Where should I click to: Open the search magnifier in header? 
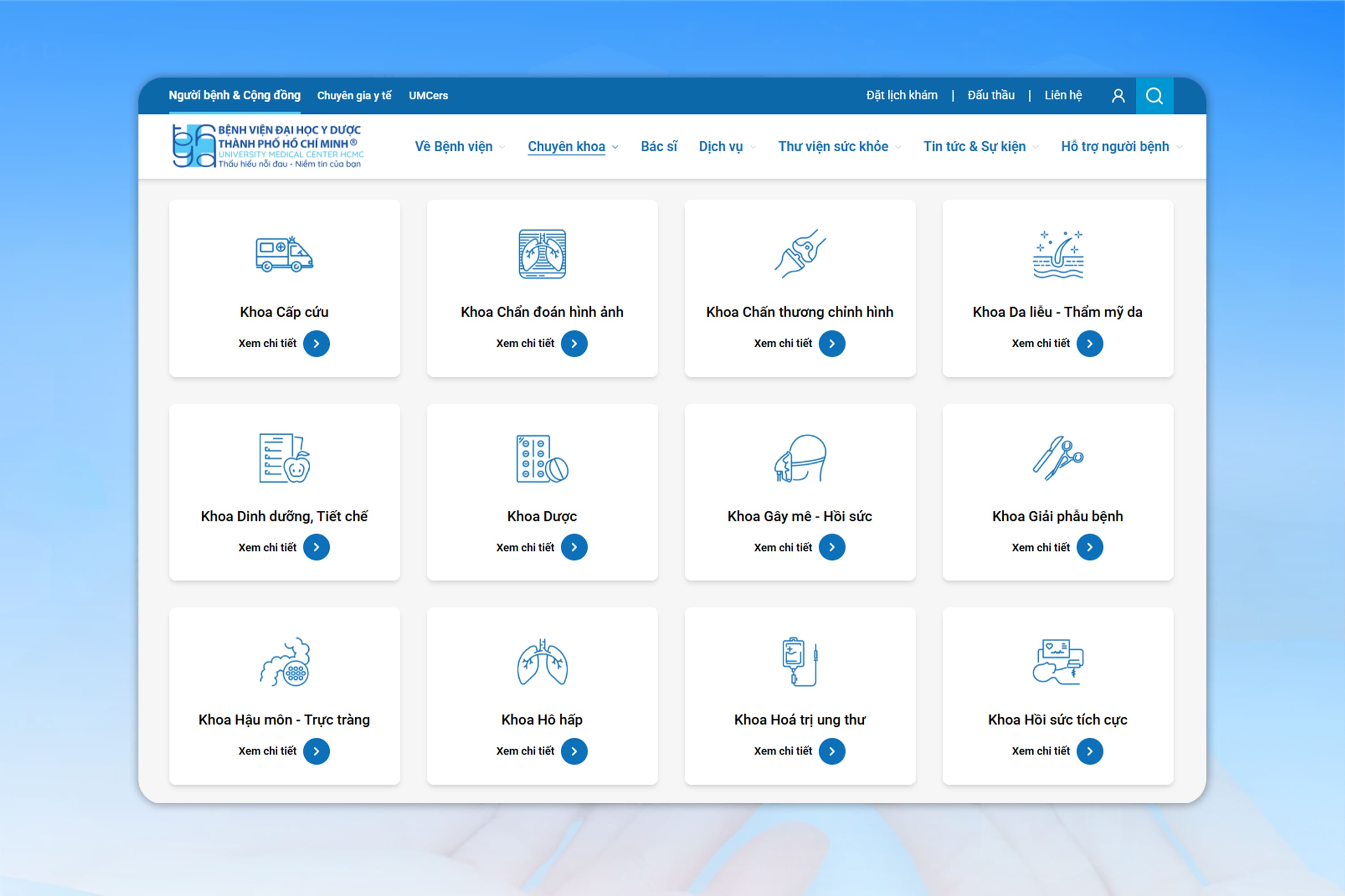1154,95
